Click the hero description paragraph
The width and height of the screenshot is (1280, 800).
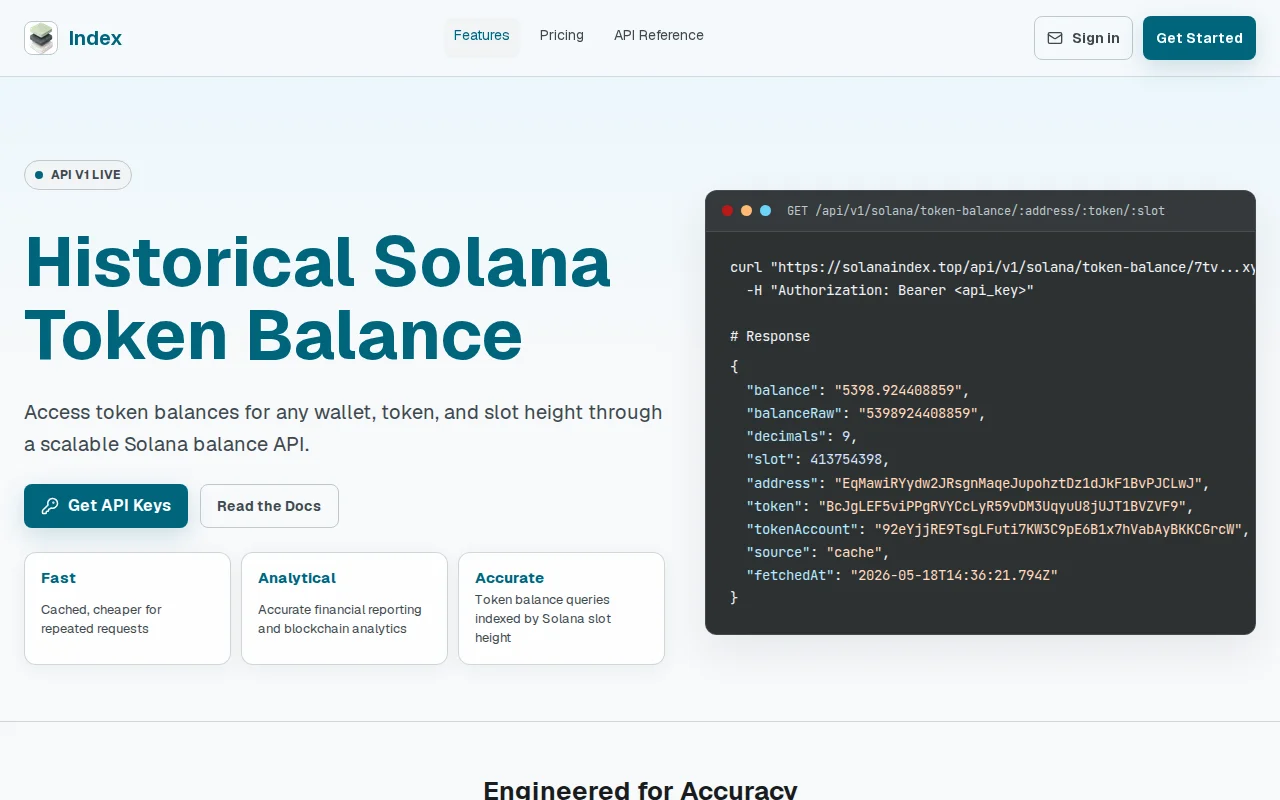click(x=343, y=428)
